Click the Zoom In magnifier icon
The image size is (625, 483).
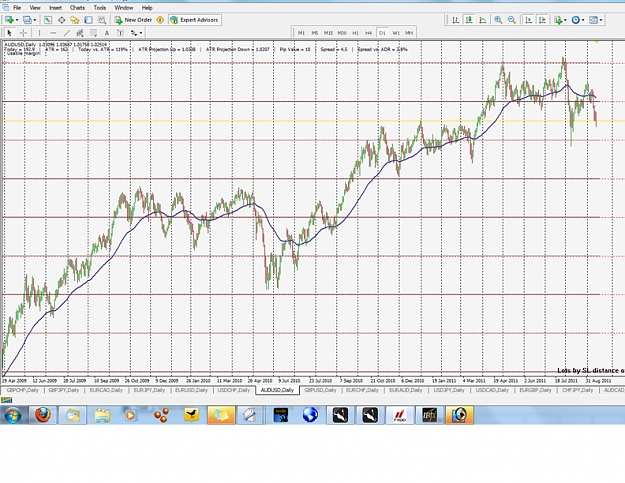[498, 20]
